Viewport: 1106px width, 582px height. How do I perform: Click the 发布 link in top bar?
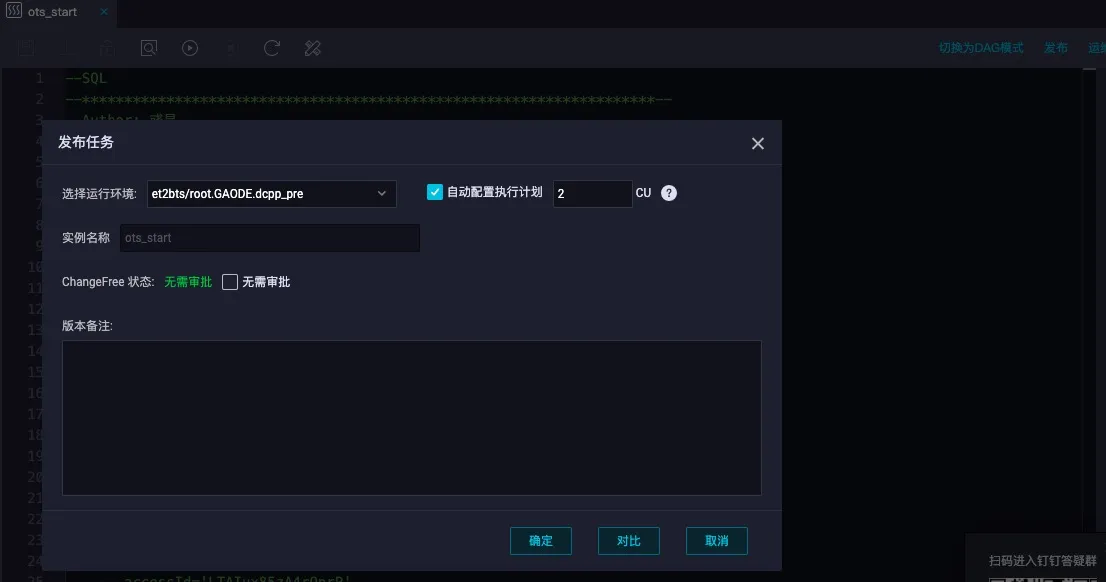(1056, 48)
